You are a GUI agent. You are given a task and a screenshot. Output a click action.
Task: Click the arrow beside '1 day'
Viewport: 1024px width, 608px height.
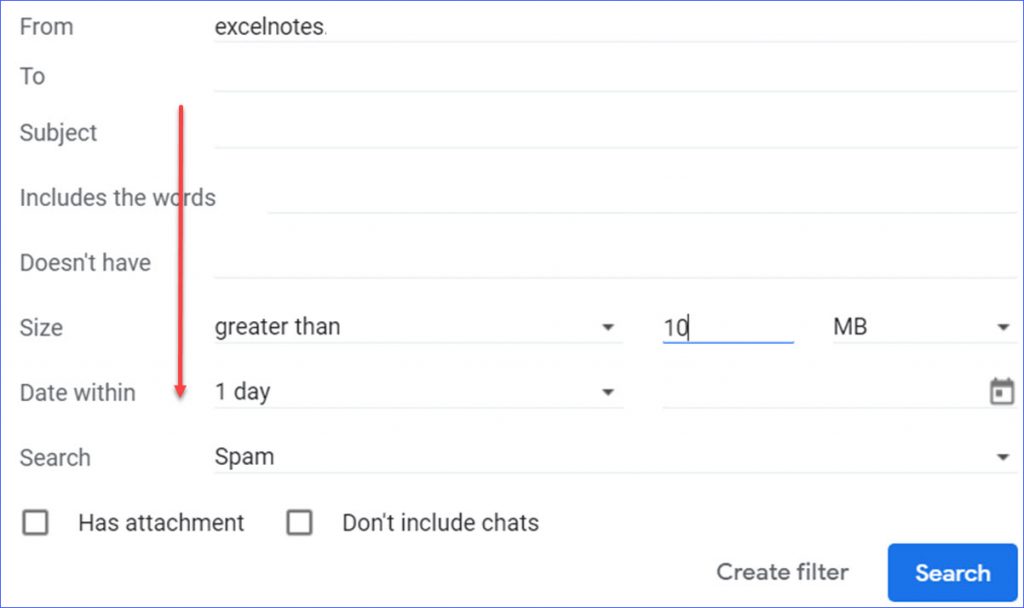[607, 393]
